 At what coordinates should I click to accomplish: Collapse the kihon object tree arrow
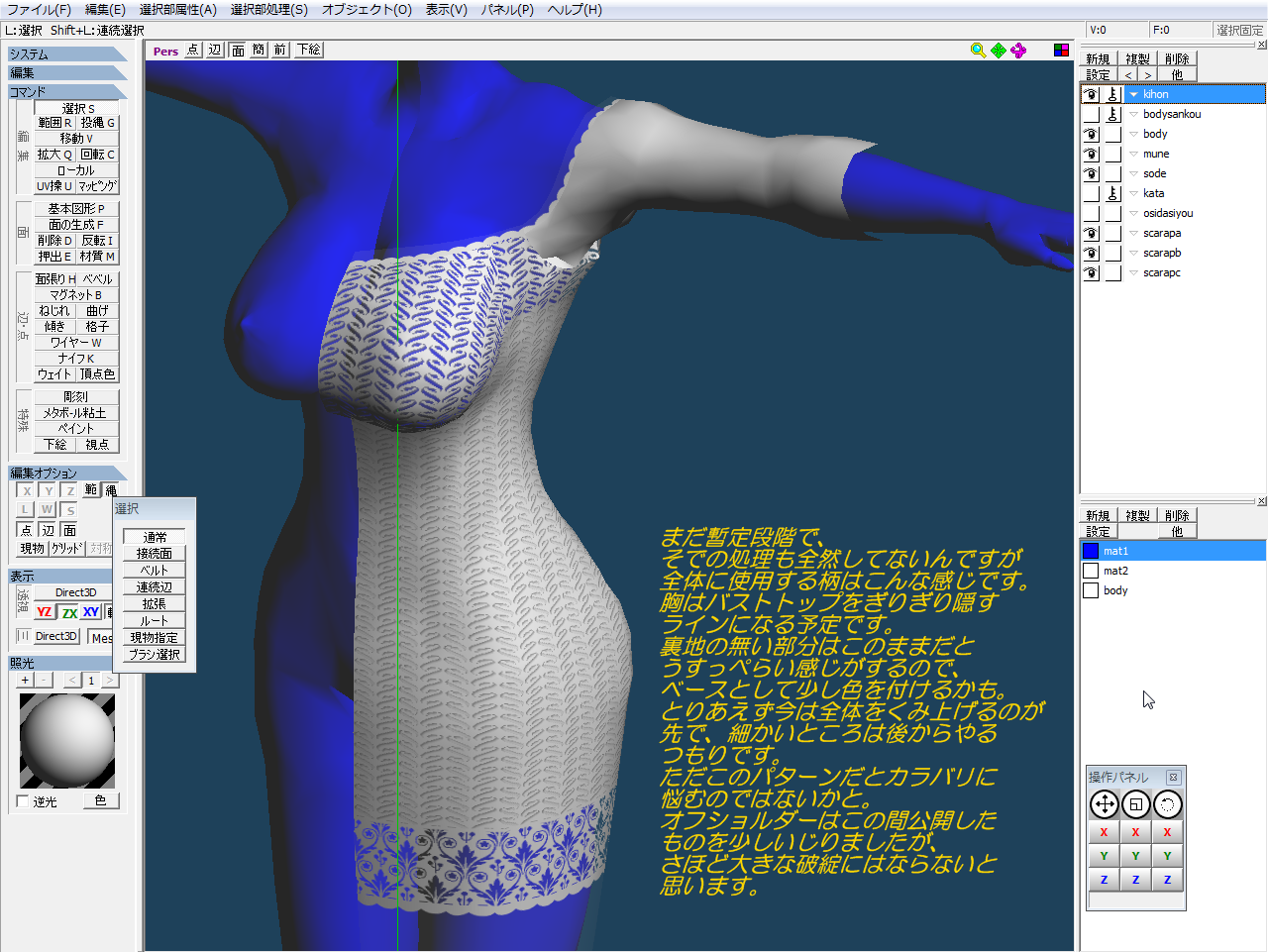click(1133, 94)
